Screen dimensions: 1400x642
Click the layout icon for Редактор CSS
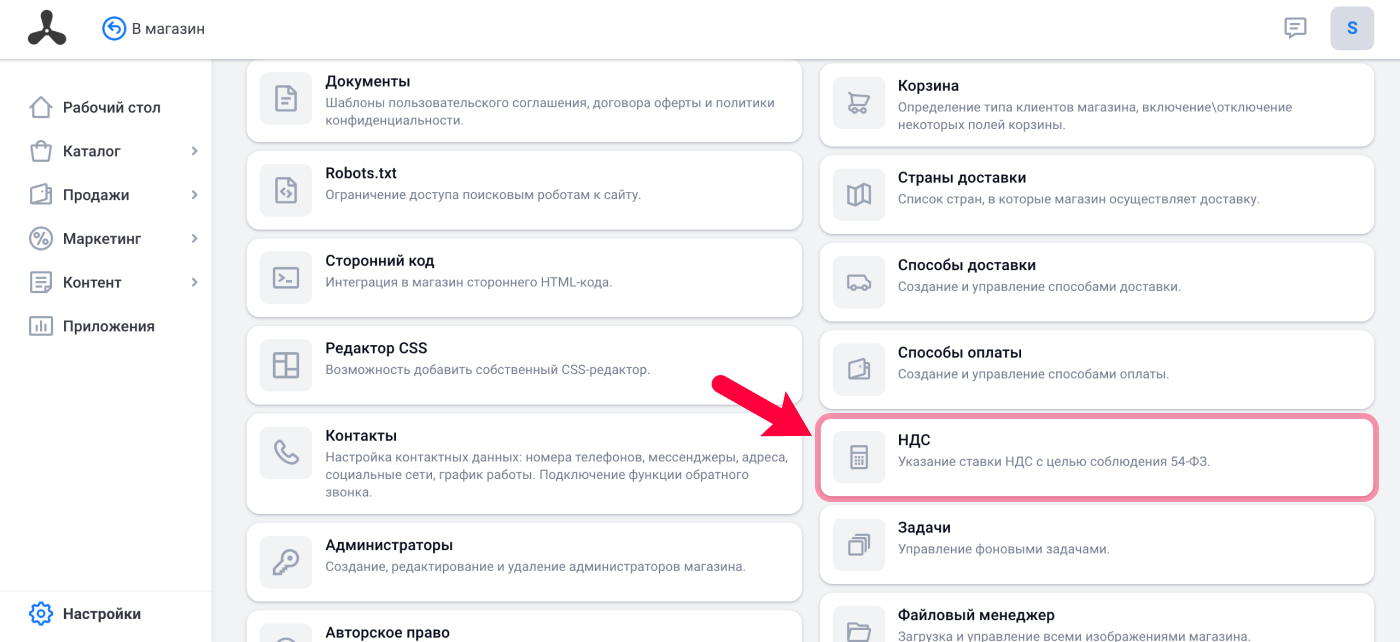[286, 365]
